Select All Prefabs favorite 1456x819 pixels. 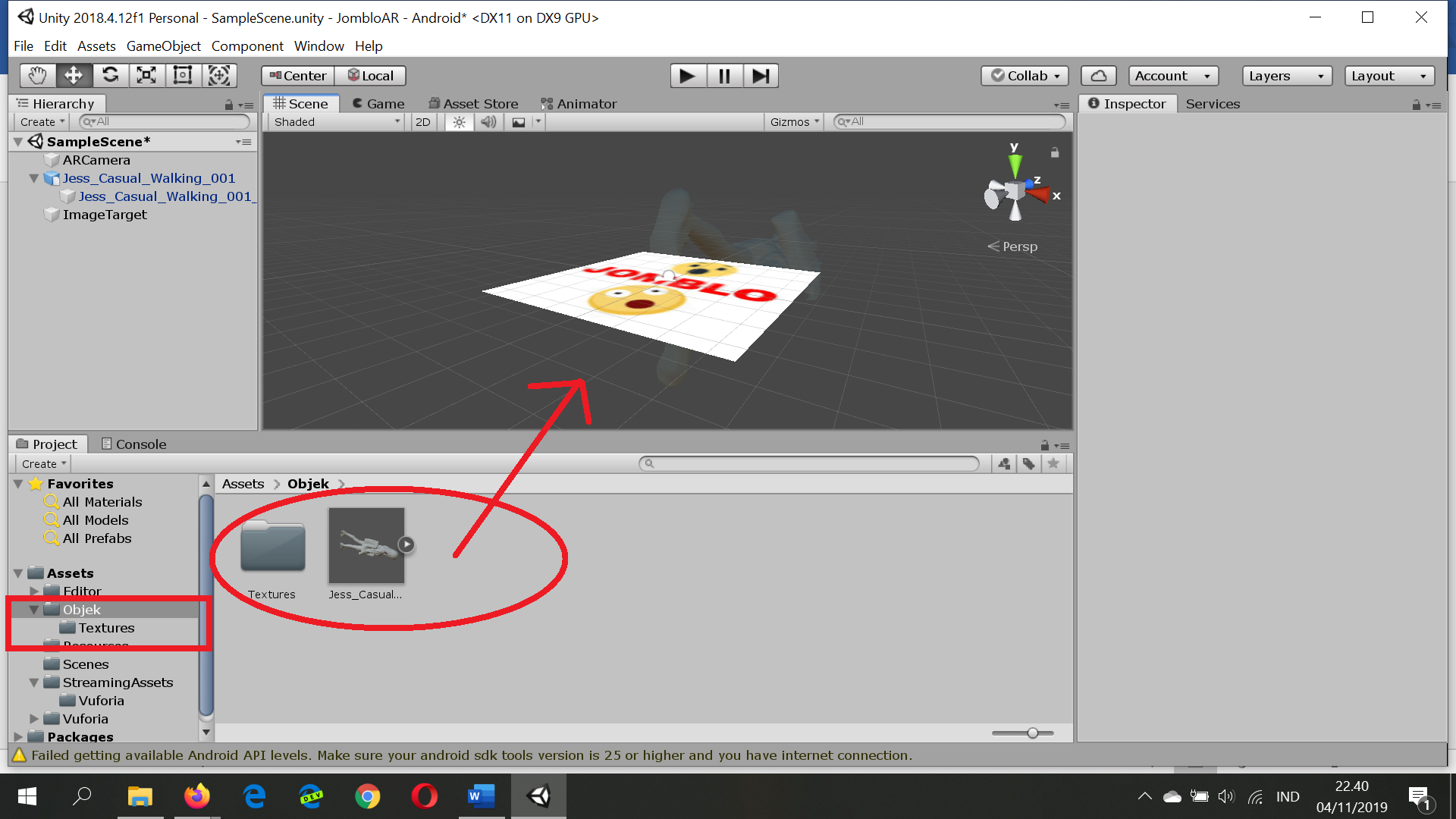tap(97, 538)
